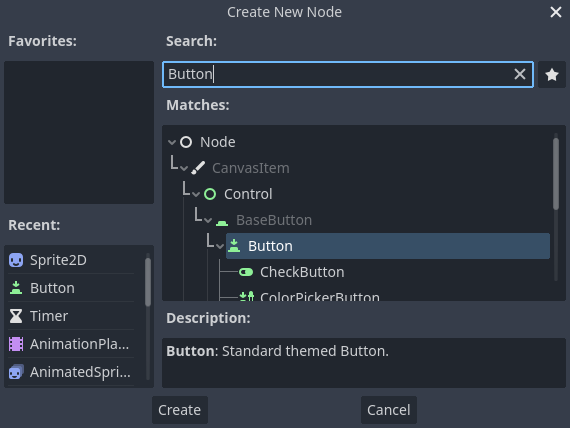Click the Cancel button
The height and width of the screenshot is (428, 570).
pos(389,410)
